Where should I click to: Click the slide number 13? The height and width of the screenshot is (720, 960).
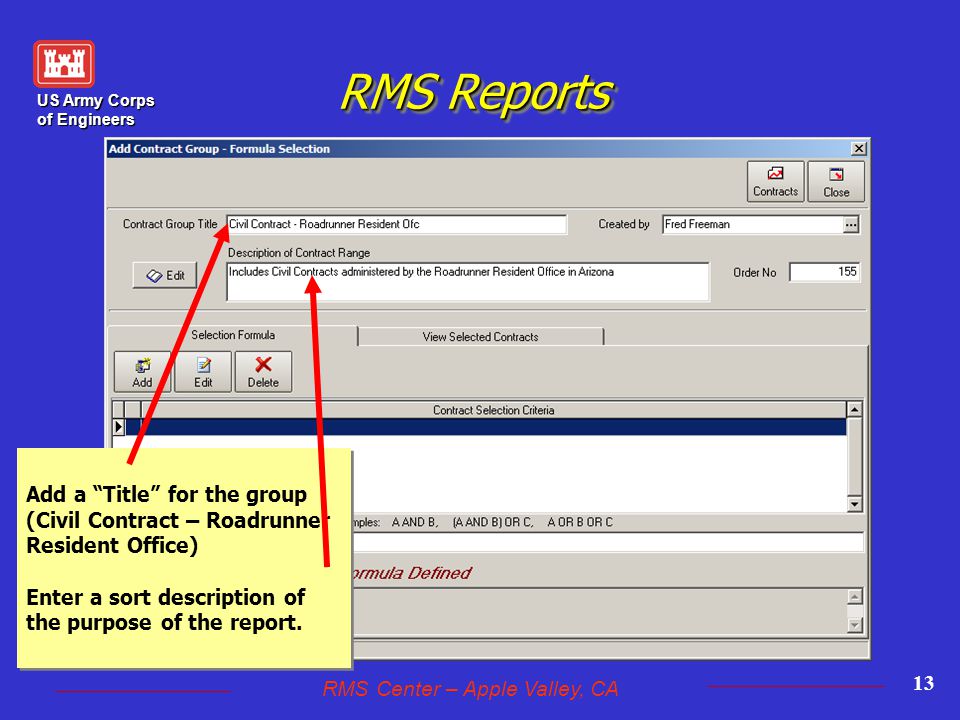tap(923, 683)
